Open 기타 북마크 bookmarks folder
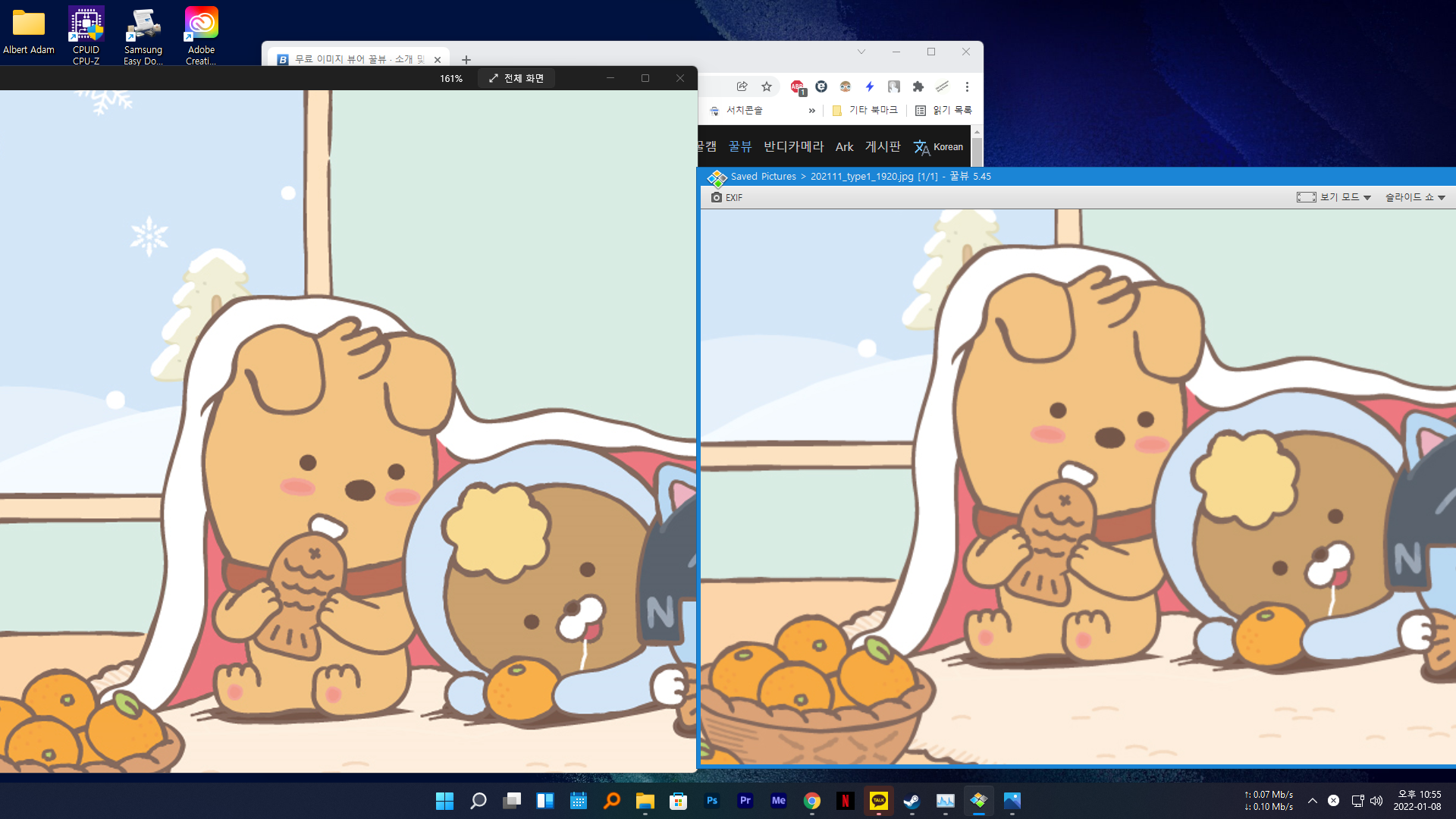 click(x=864, y=111)
